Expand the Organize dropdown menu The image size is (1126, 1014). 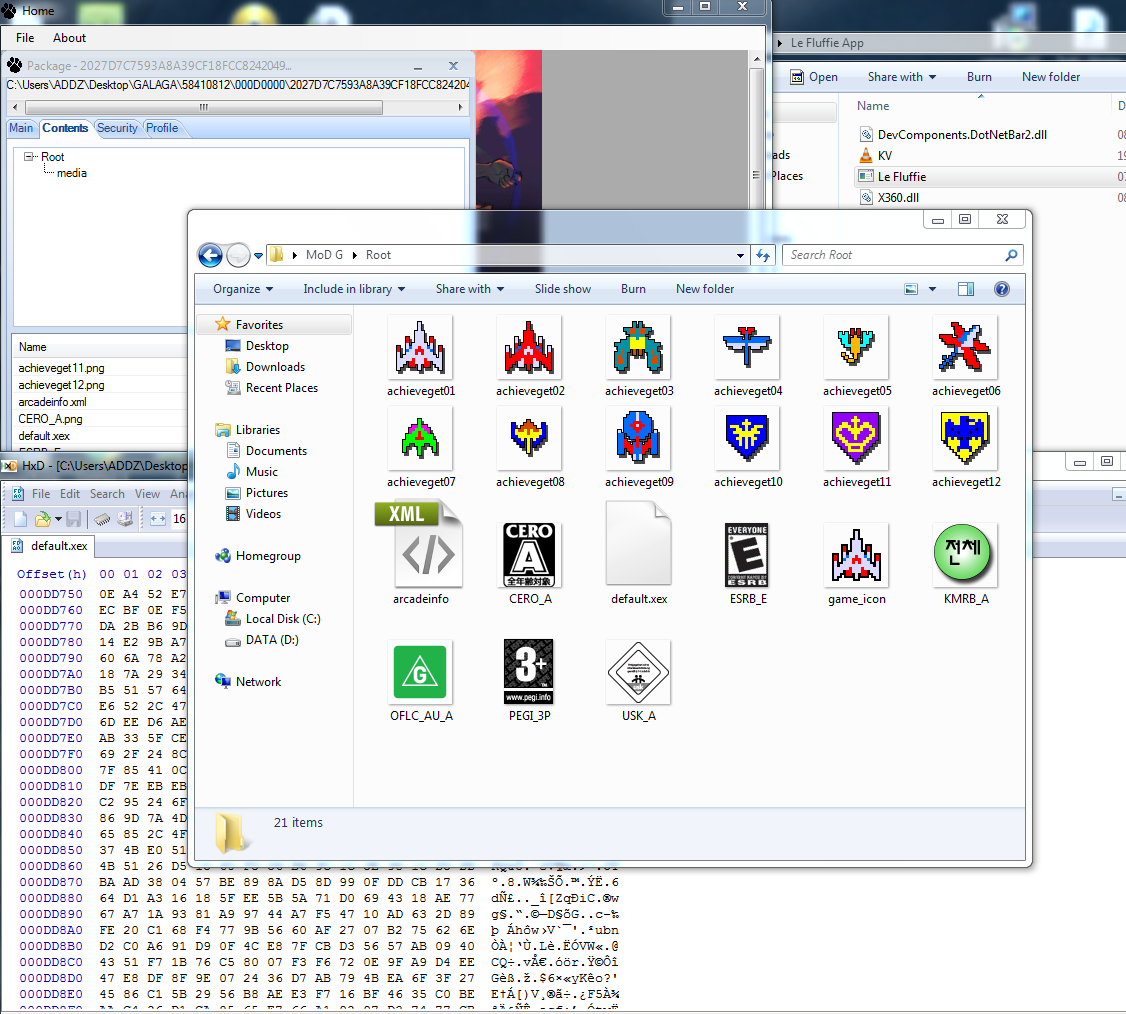[243, 289]
